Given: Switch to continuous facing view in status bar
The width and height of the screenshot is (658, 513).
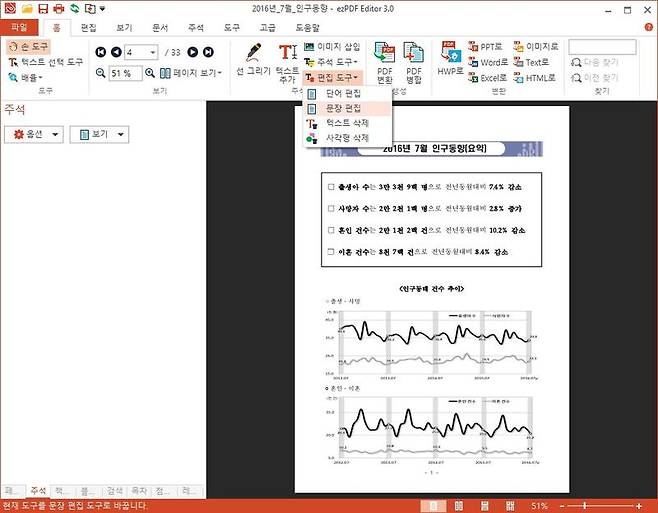Looking at the screenshot, I should click(x=510, y=506).
